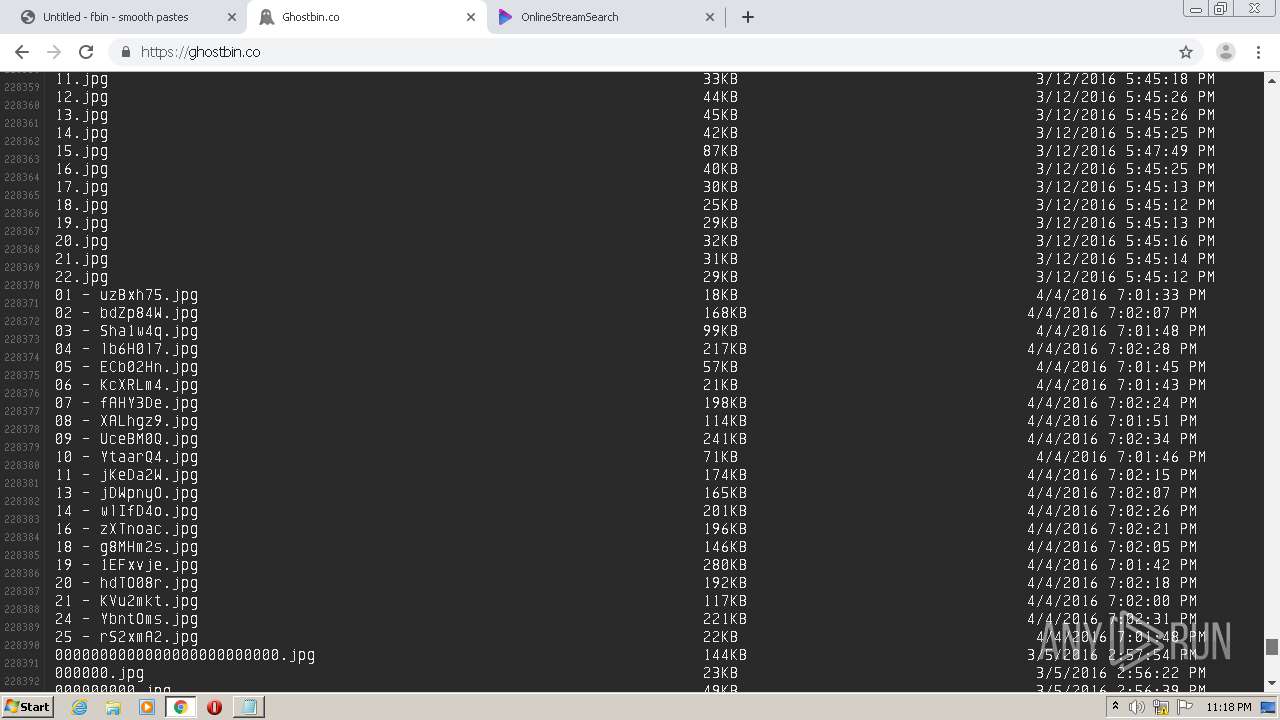Open a new browser tab

(x=748, y=17)
